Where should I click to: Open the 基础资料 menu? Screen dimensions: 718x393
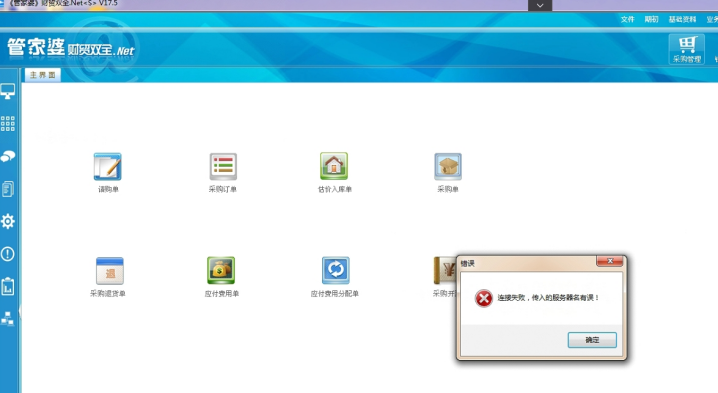click(x=682, y=19)
